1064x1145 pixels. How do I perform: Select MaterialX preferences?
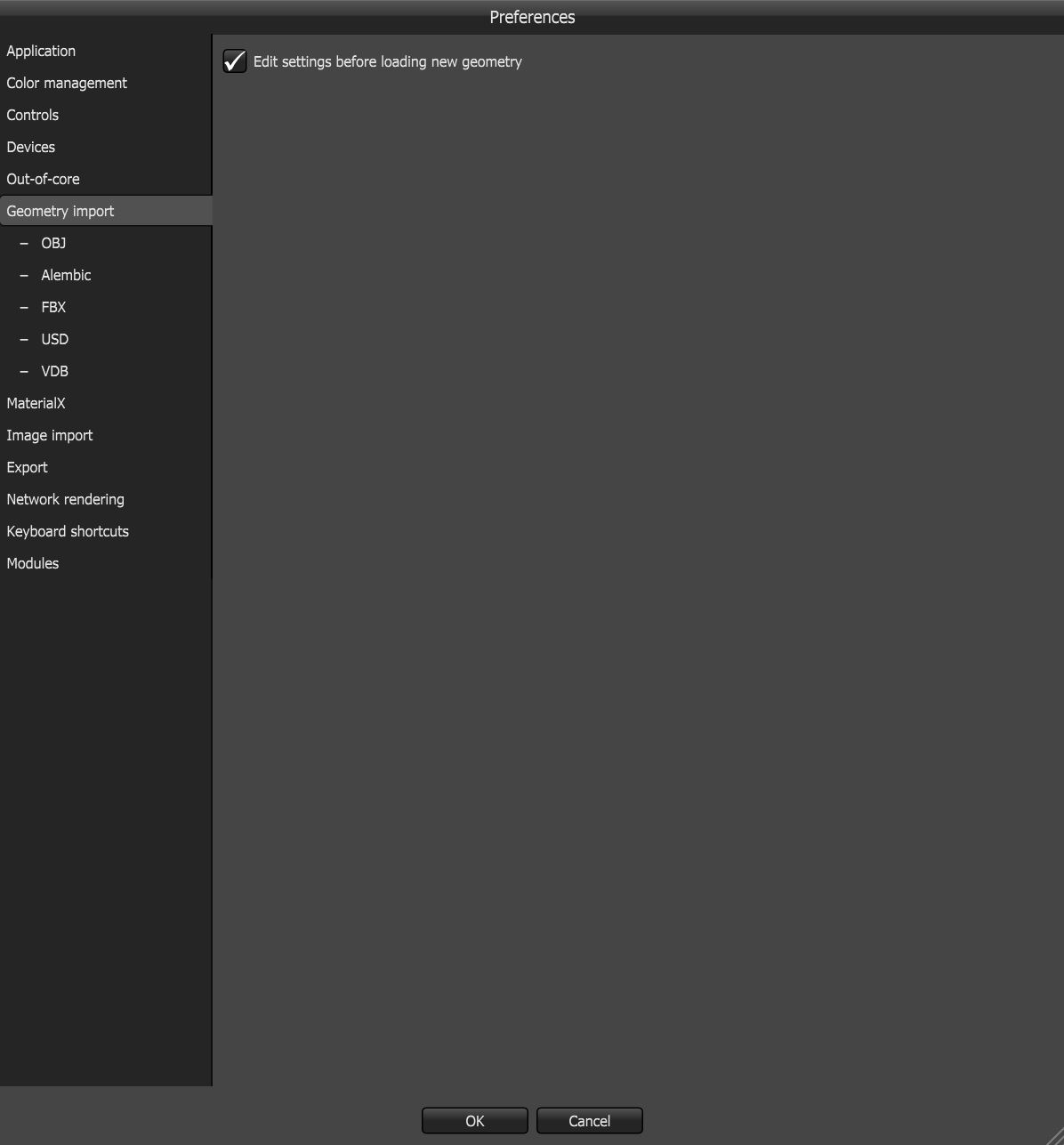point(105,403)
